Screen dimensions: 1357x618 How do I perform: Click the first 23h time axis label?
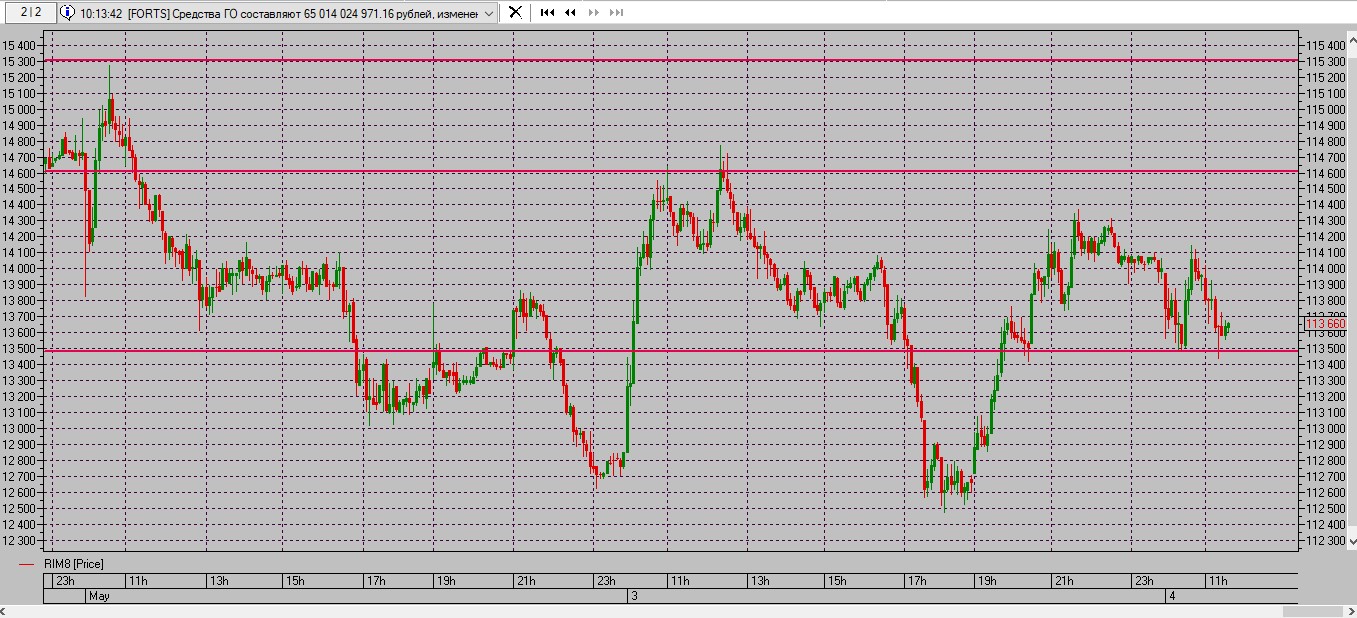(x=65, y=581)
